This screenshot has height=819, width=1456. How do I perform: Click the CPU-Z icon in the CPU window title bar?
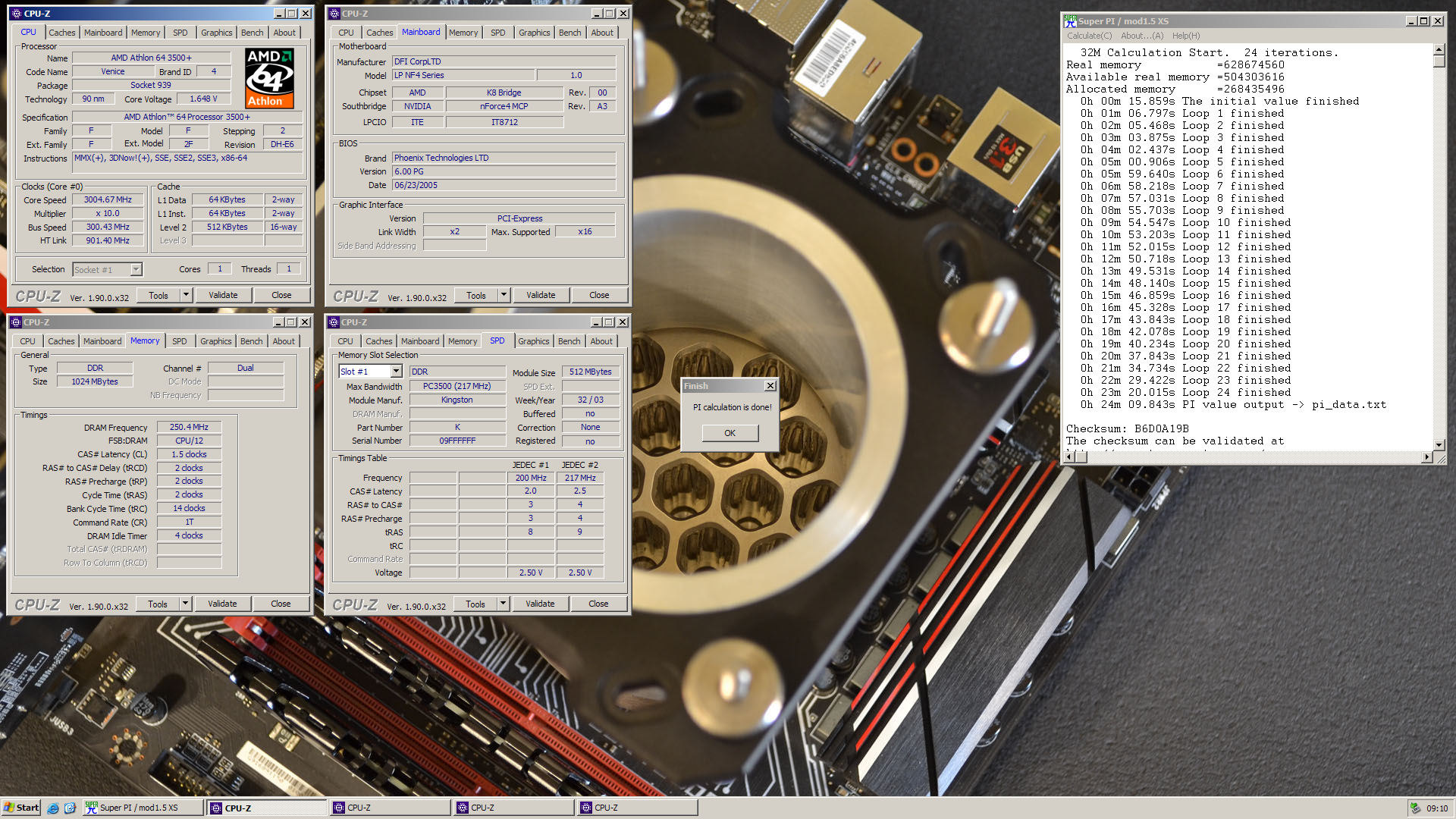(x=16, y=14)
